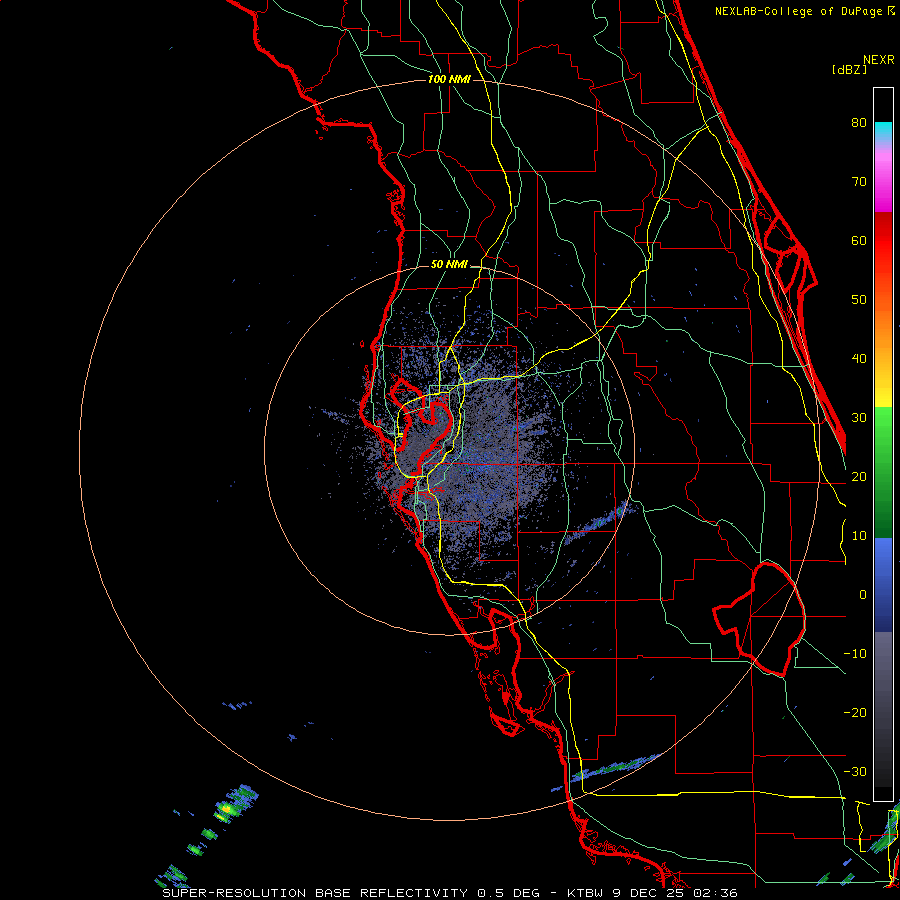The image size is (900, 900).
Task: Click "SUPER-RESOLUTION BASE REFLECTIVITY" in the caption
Action: pos(315,893)
